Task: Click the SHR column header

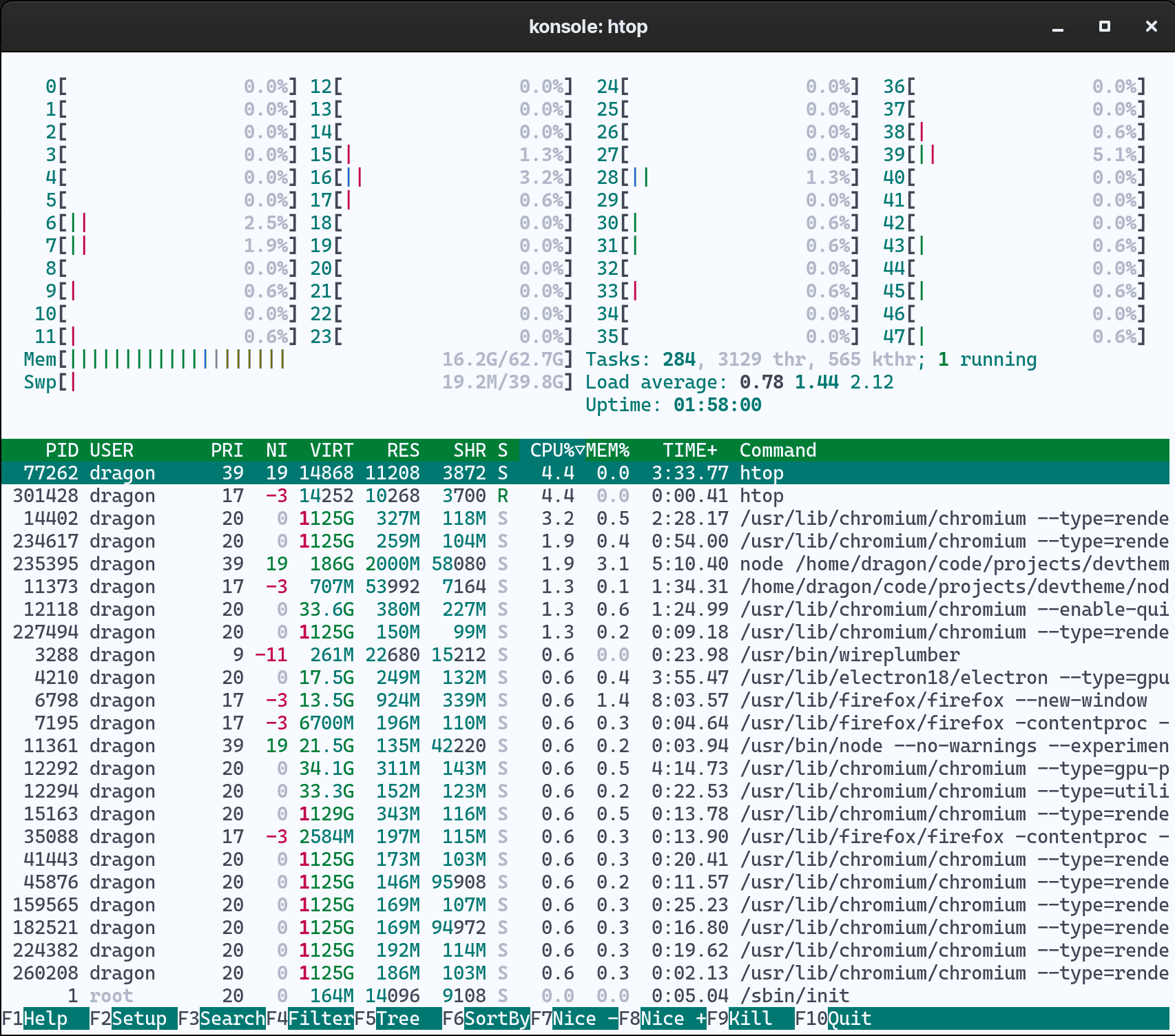Action: tap(470, 450)
